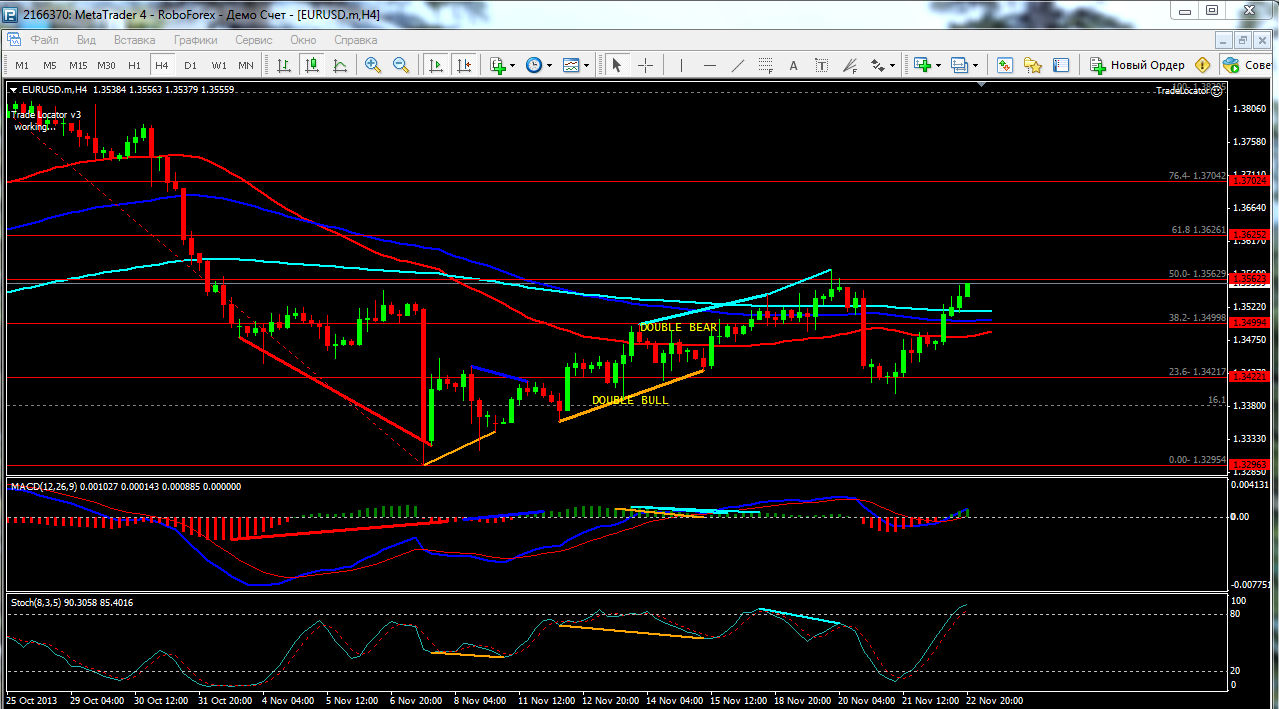
Task: Switch timeframe to M15
Action: [78, 65]
